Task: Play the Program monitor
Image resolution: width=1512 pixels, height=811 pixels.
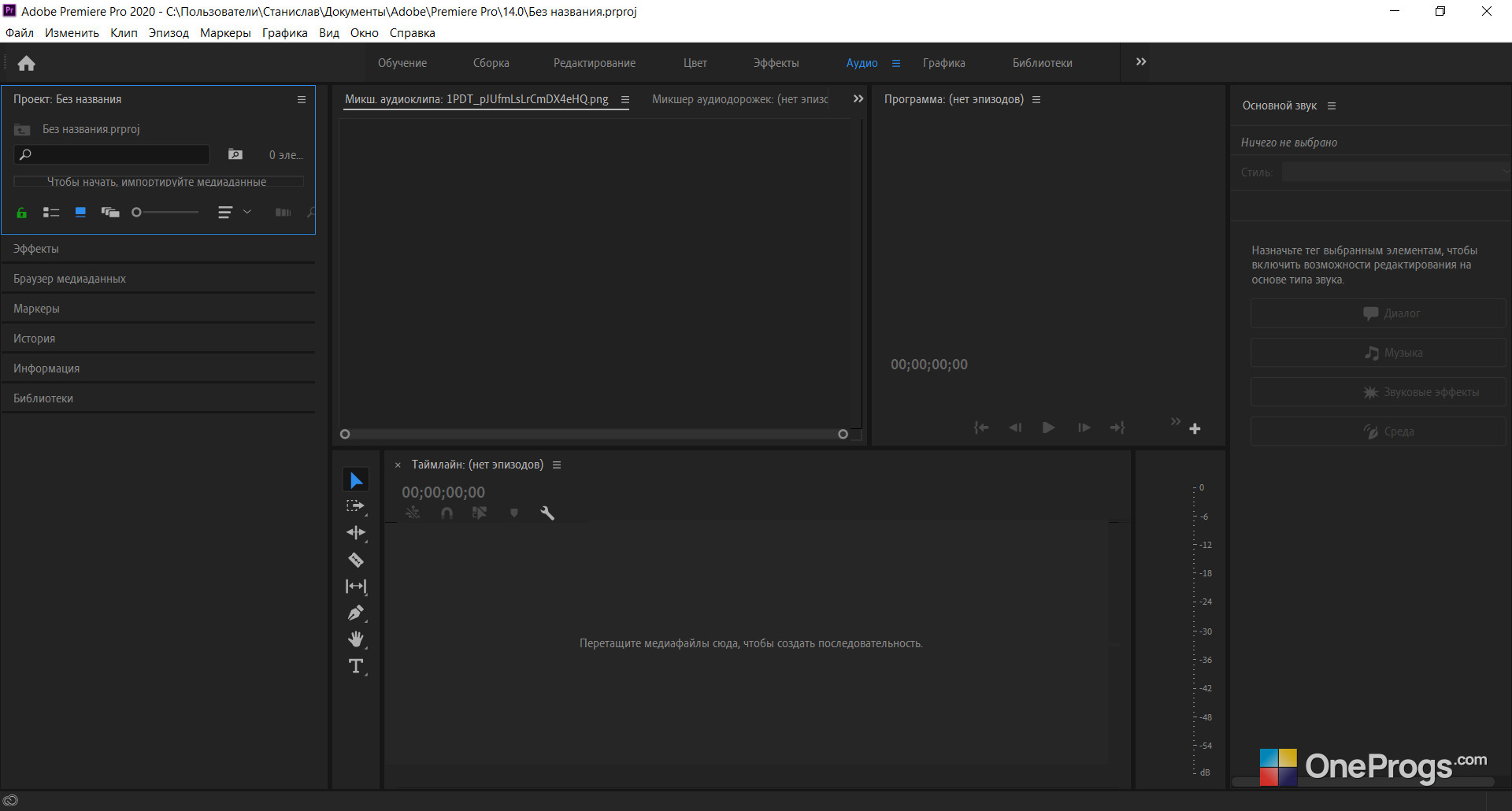Action: click(1049, 428)
